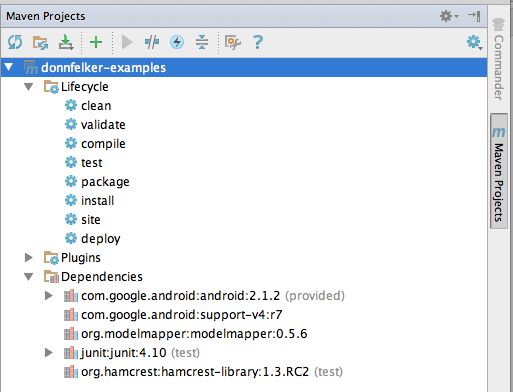Screen dimensions: 513x392
Task: Select the deploy lifecycle goal
Action: [101, 239]
